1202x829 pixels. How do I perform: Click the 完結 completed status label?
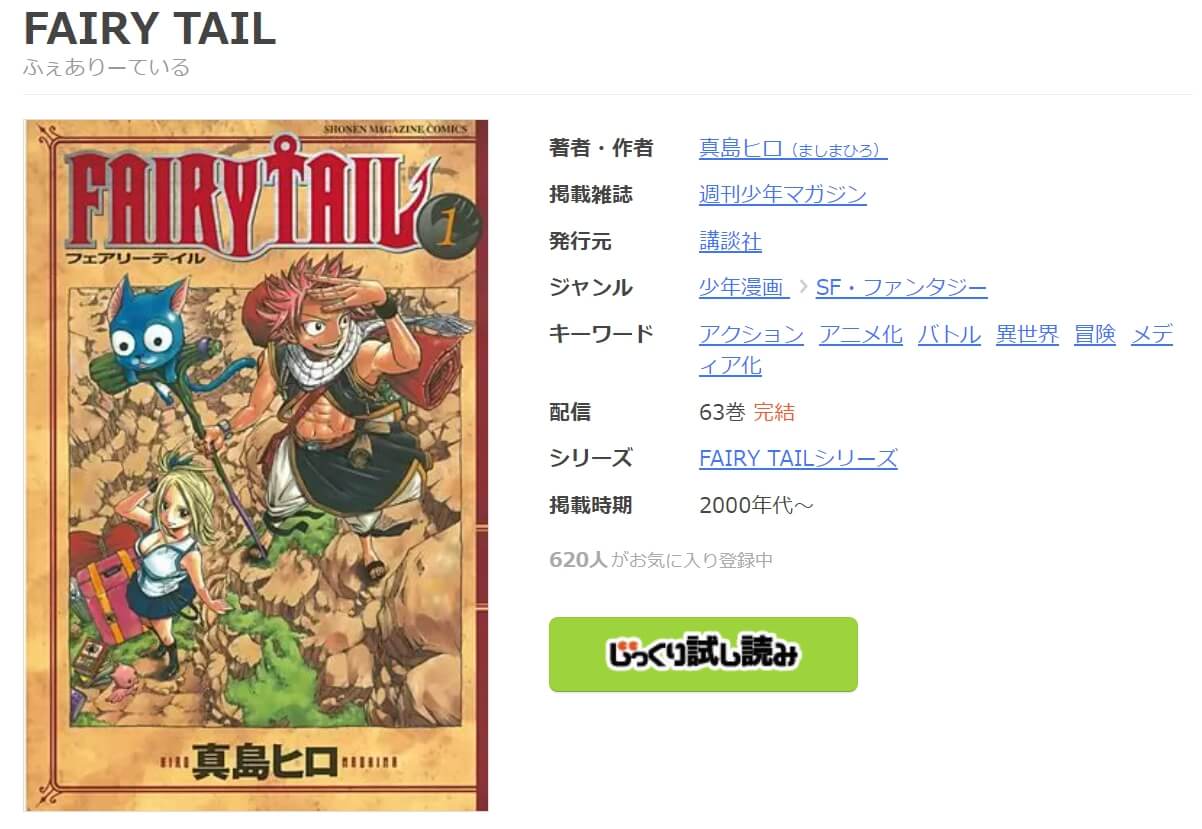coord(774,412)
